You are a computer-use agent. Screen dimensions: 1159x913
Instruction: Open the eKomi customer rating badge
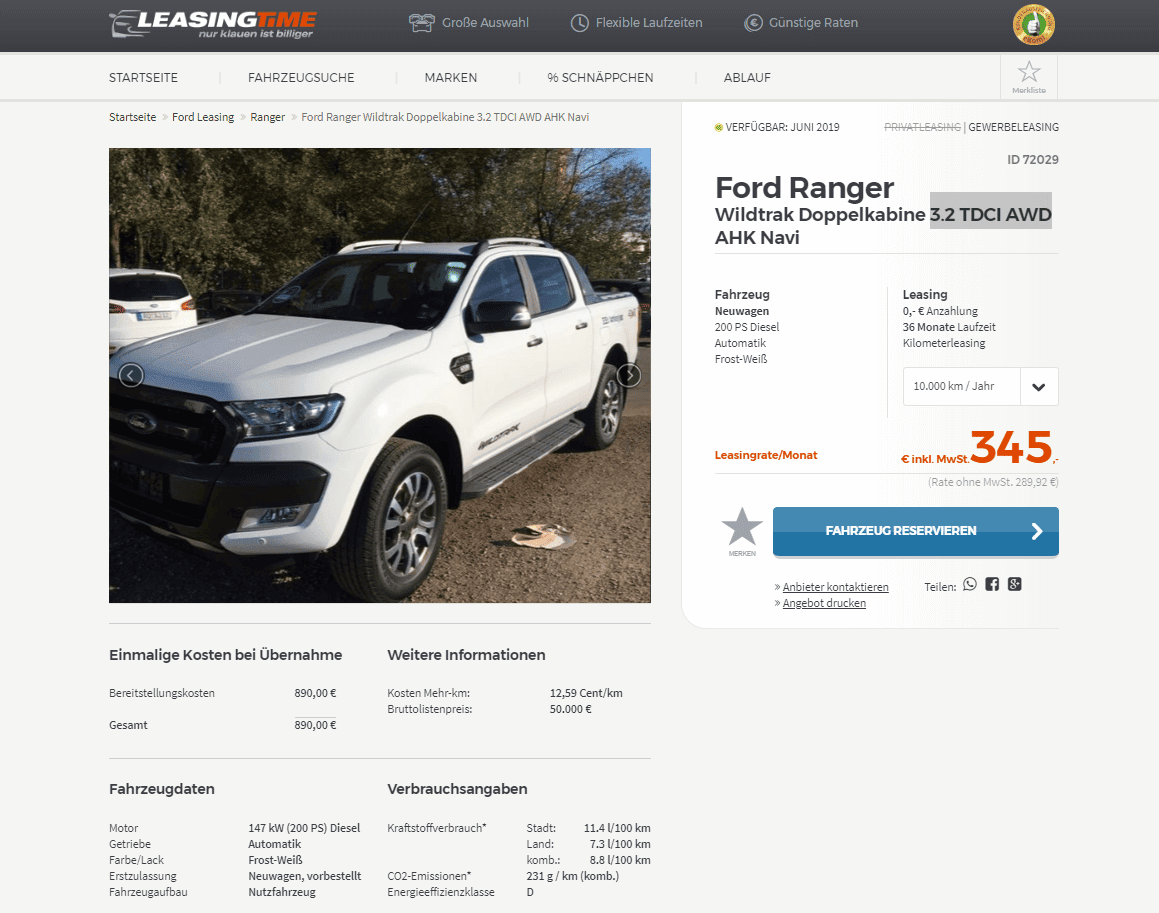pos(1033,24)
